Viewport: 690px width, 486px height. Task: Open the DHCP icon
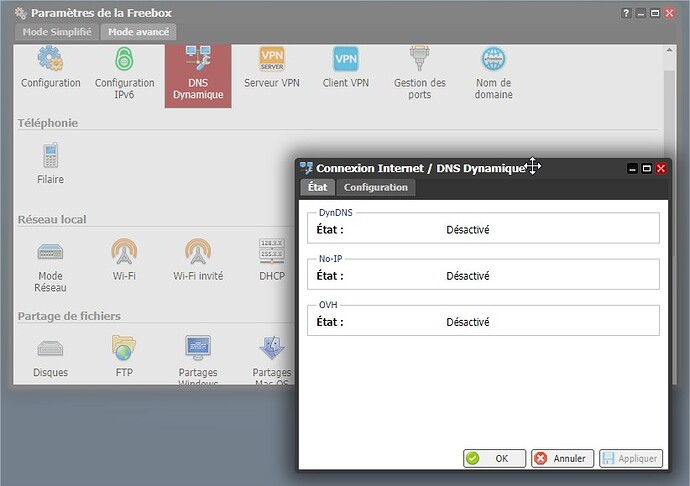pyautogui.click(x=272, y=251)
